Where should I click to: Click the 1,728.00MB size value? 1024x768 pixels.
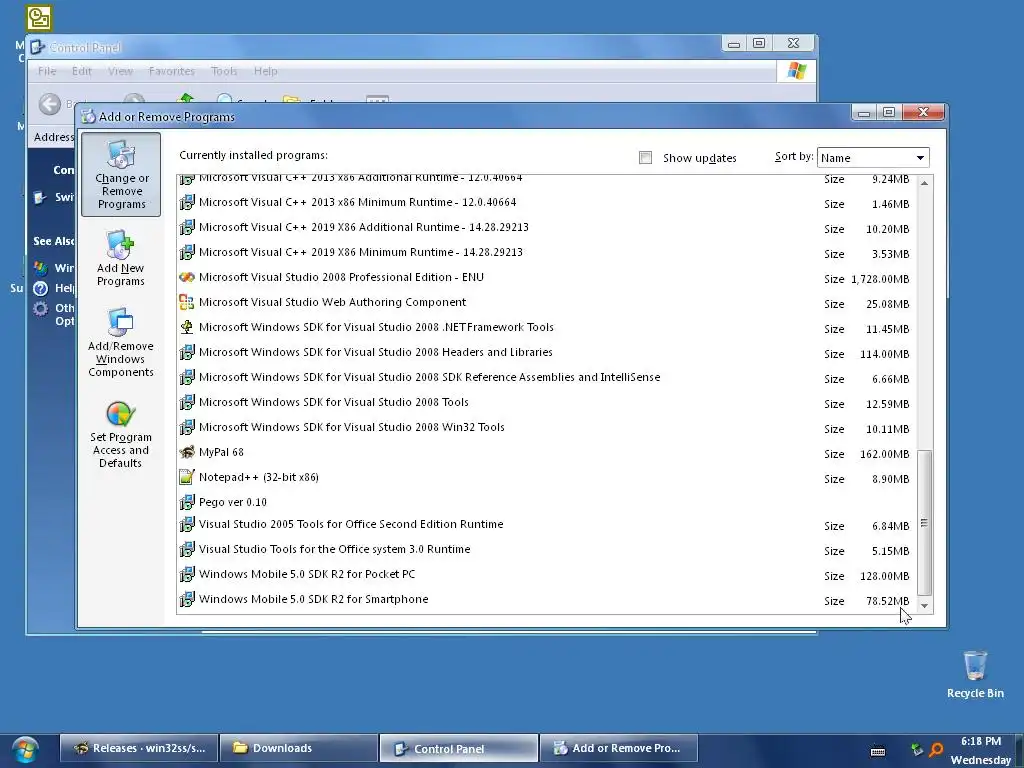pyautogui.click(x=880, y=279)
